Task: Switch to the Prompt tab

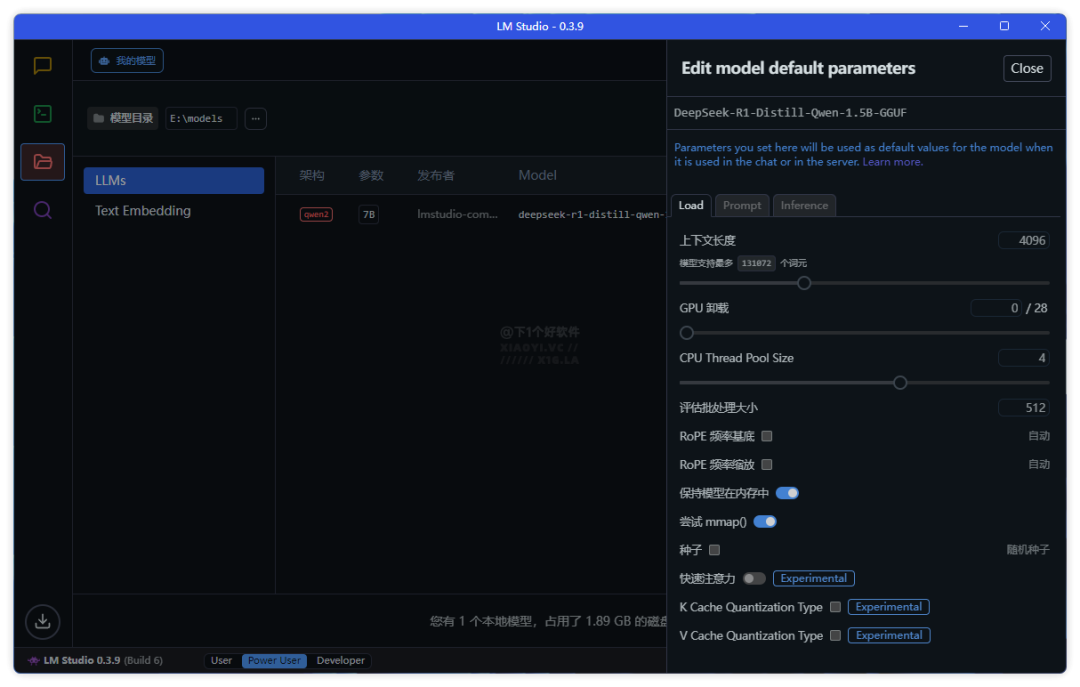Action: pos(742,205)
